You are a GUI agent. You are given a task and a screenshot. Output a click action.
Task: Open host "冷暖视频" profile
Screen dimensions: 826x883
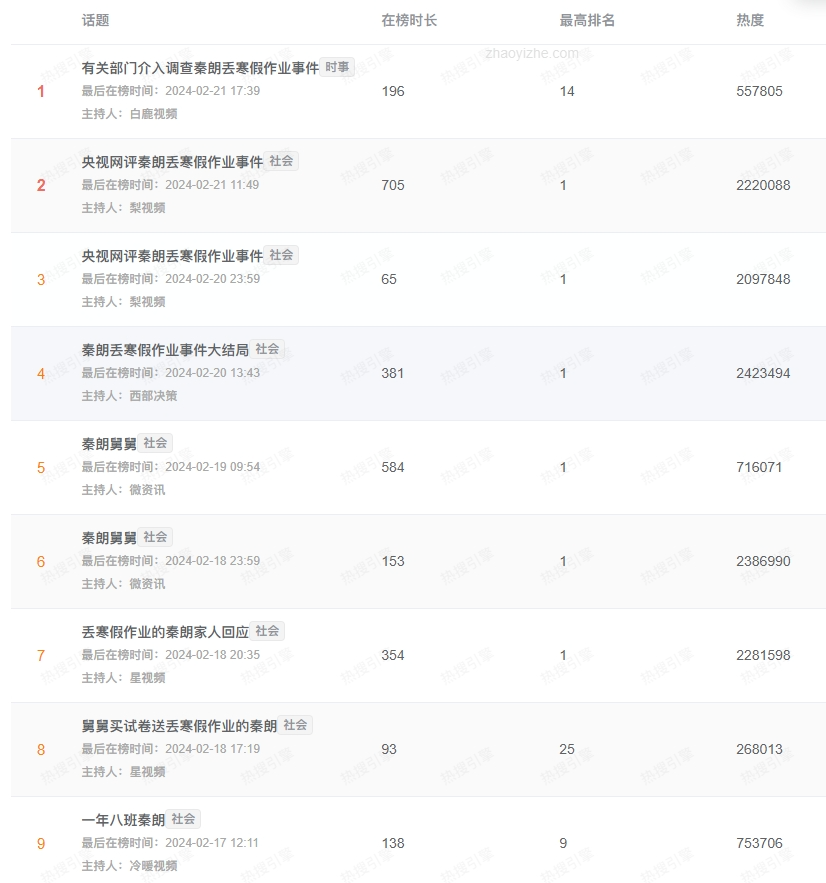point(154,866)
